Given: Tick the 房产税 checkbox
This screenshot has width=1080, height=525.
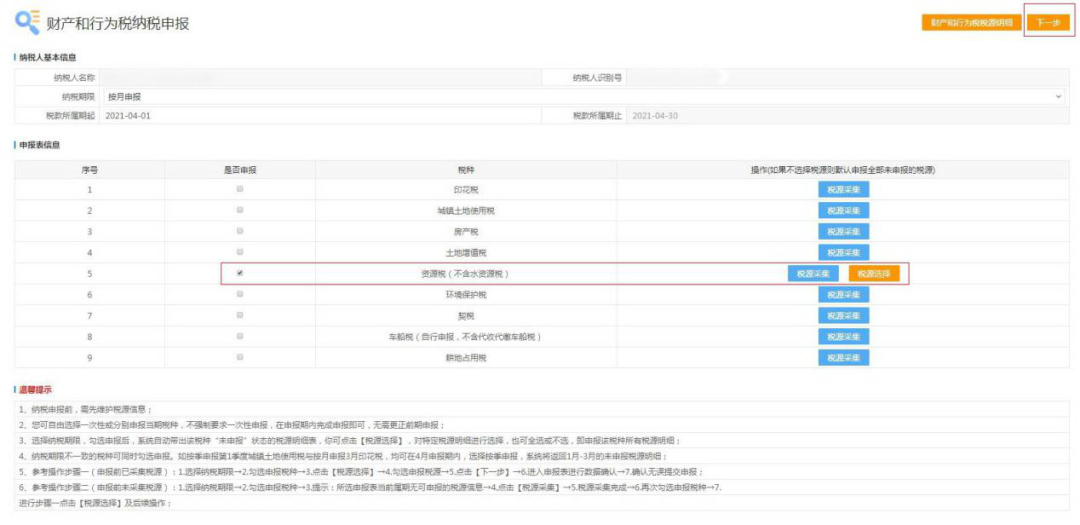Looking at the screenshot, I should click(240, 231).
